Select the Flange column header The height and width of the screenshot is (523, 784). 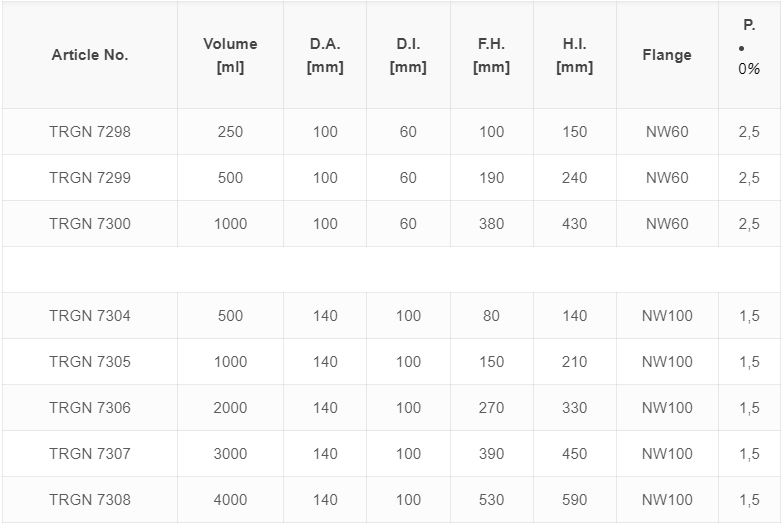pyautogui.click(x=667, y=55)
